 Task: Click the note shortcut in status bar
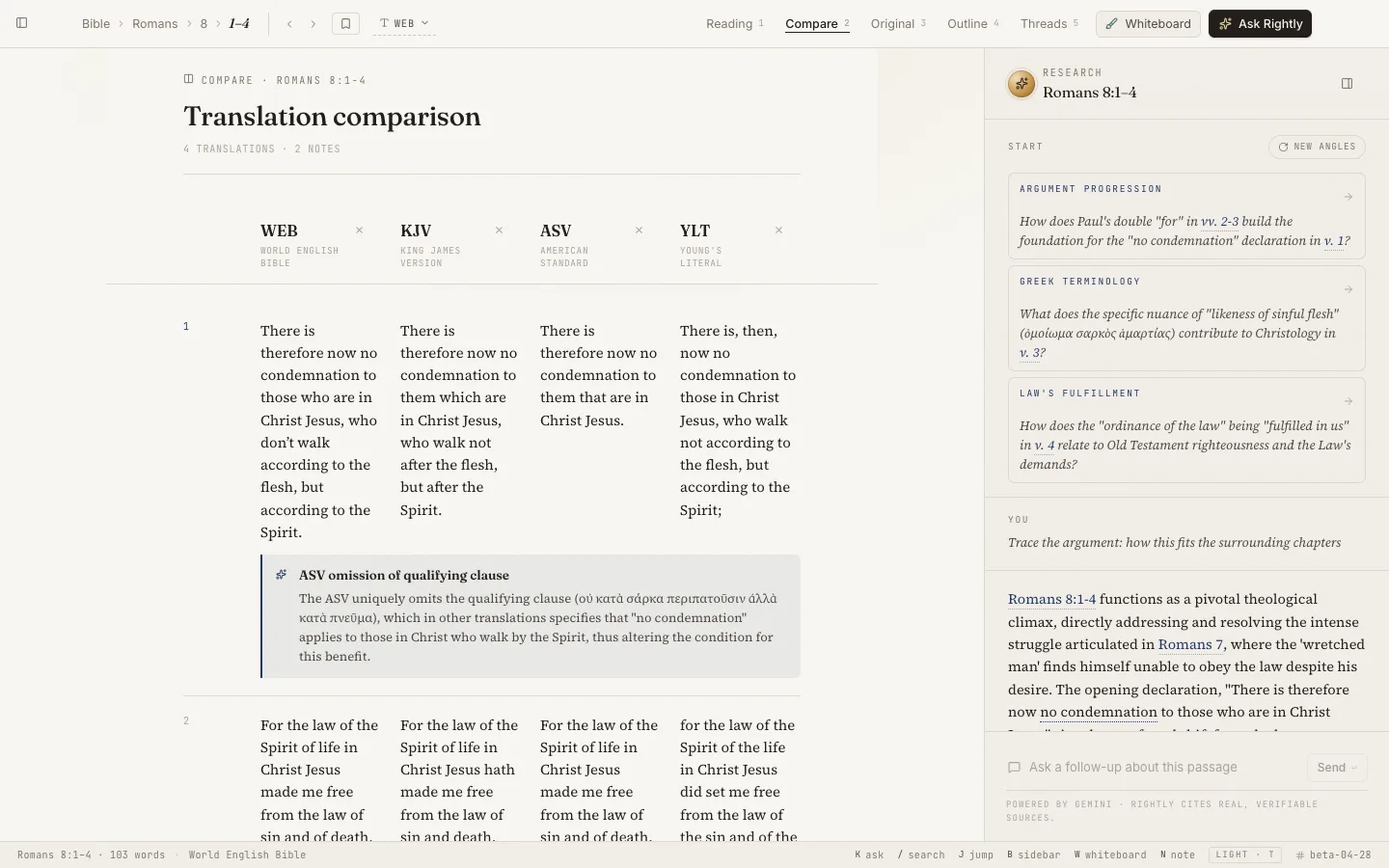pyautogui.click(x=1178, y=854)
